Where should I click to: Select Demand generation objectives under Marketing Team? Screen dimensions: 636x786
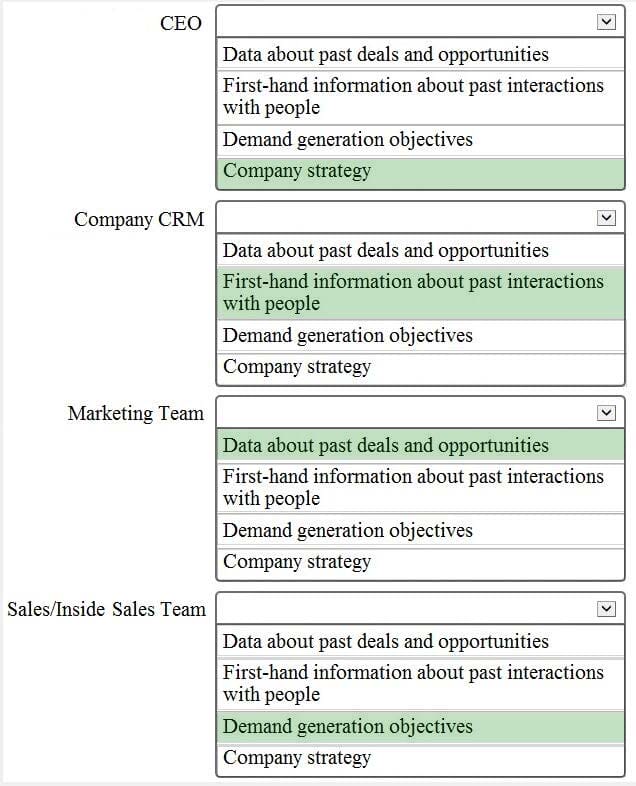(x=420, y=530)
